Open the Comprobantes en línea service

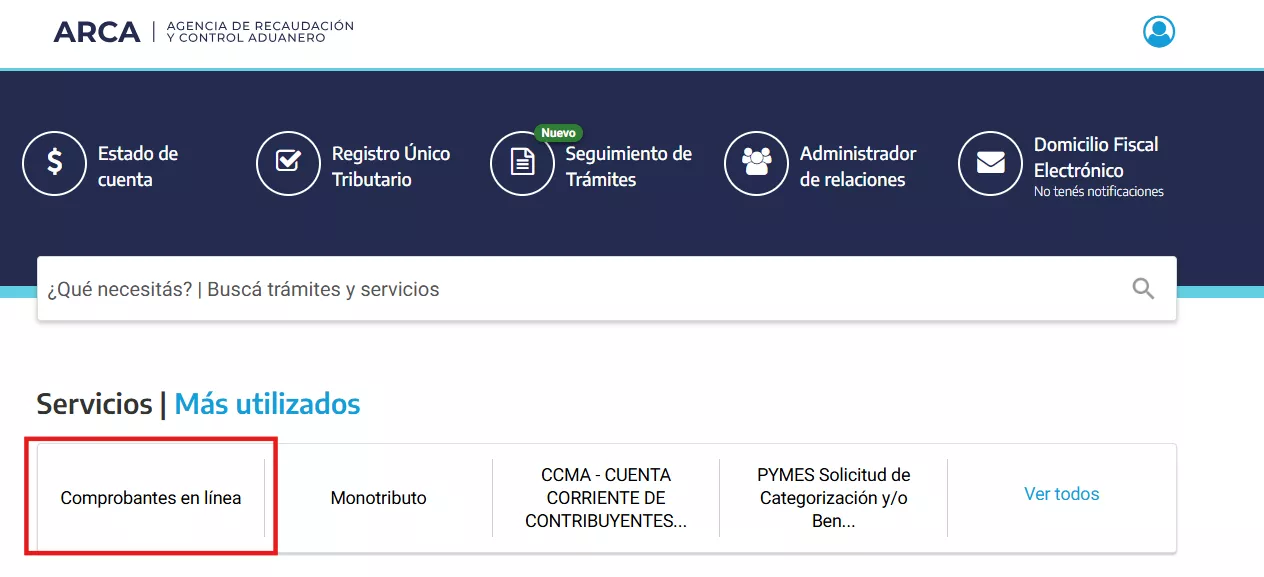pyautogui.click(x=150, y=497)
